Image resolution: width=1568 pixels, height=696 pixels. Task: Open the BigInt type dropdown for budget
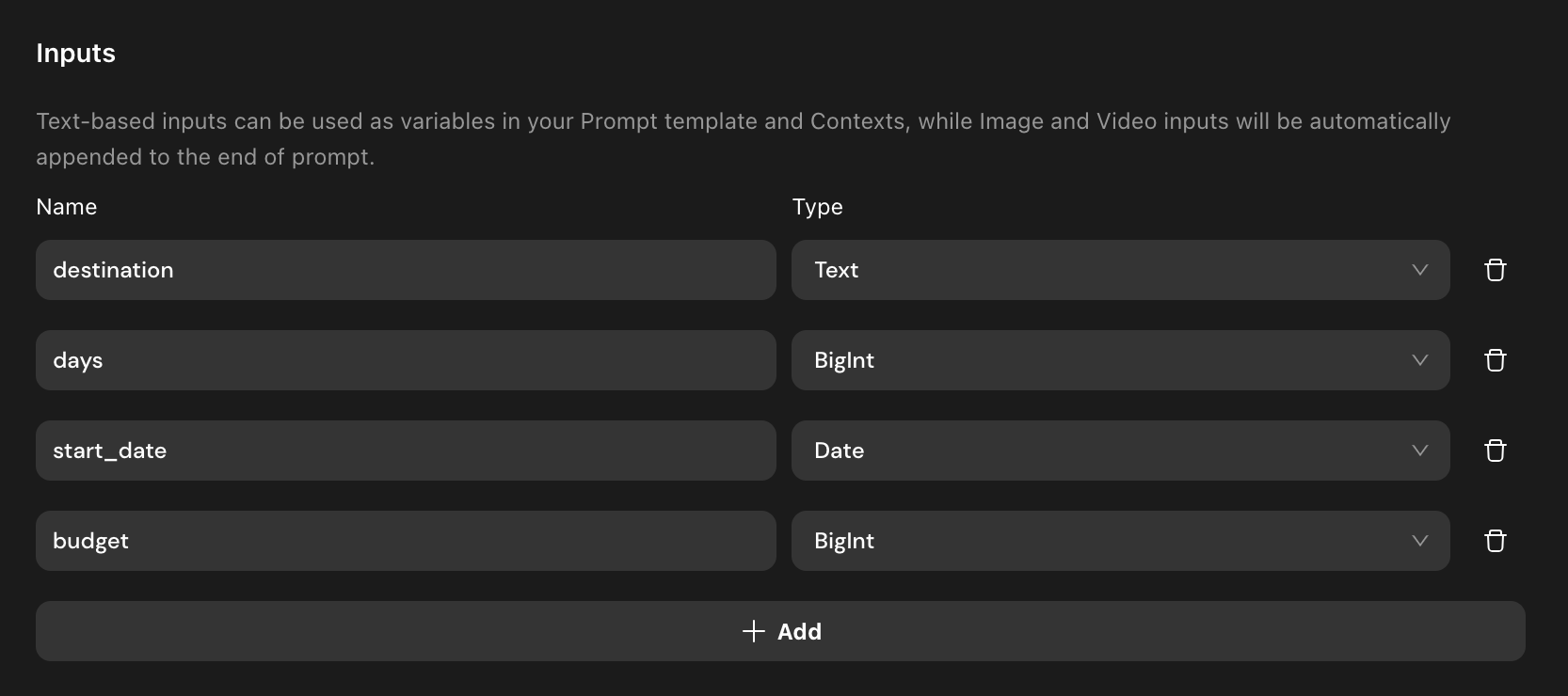[1120, 541]
